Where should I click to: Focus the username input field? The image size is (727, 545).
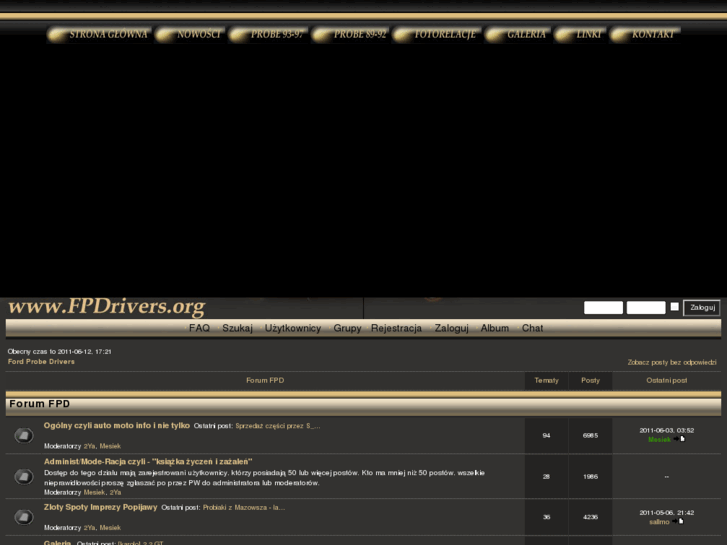(x=603, y=308)
